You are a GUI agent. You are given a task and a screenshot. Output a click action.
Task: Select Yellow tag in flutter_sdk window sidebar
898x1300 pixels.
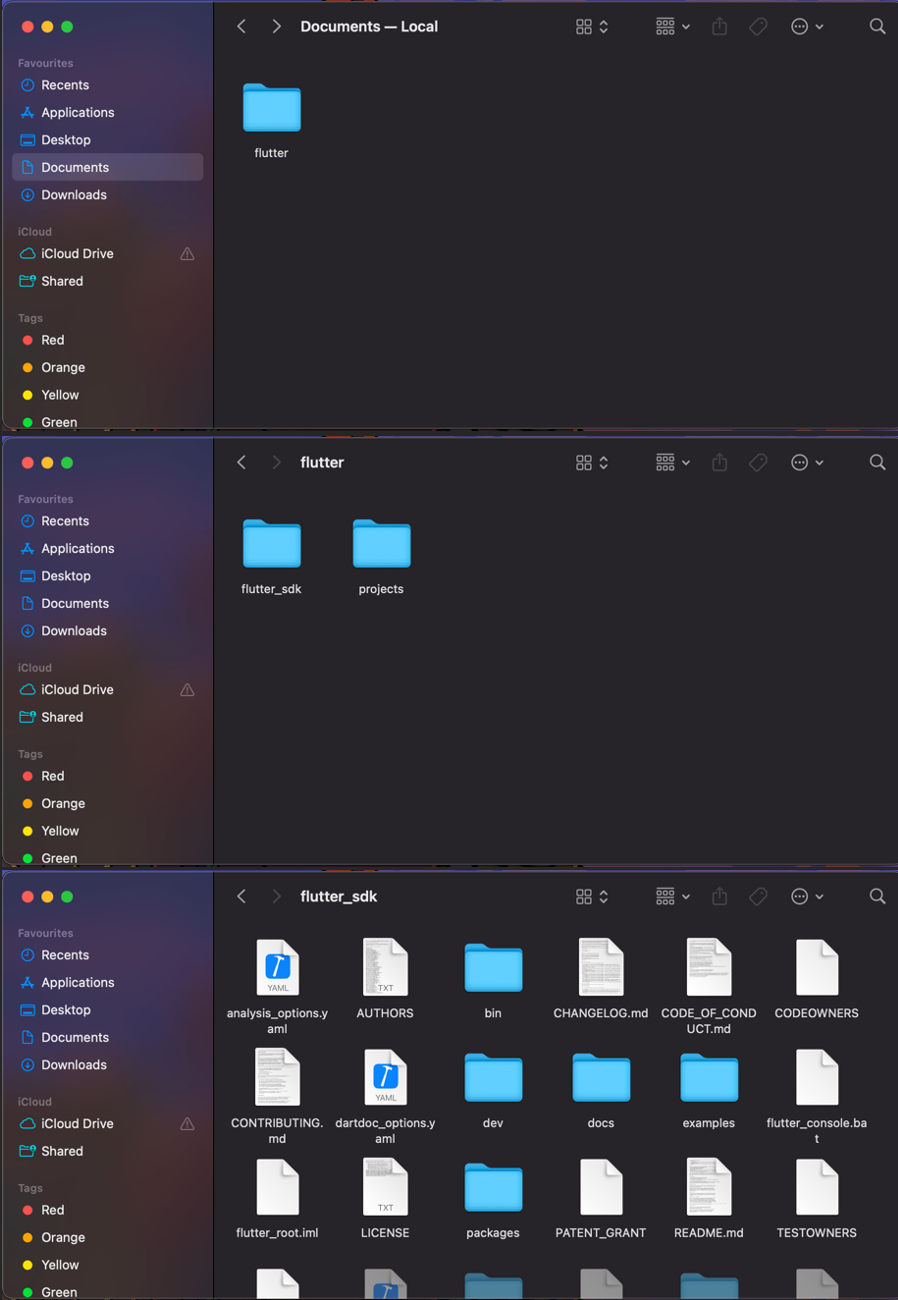(107, 1265)
